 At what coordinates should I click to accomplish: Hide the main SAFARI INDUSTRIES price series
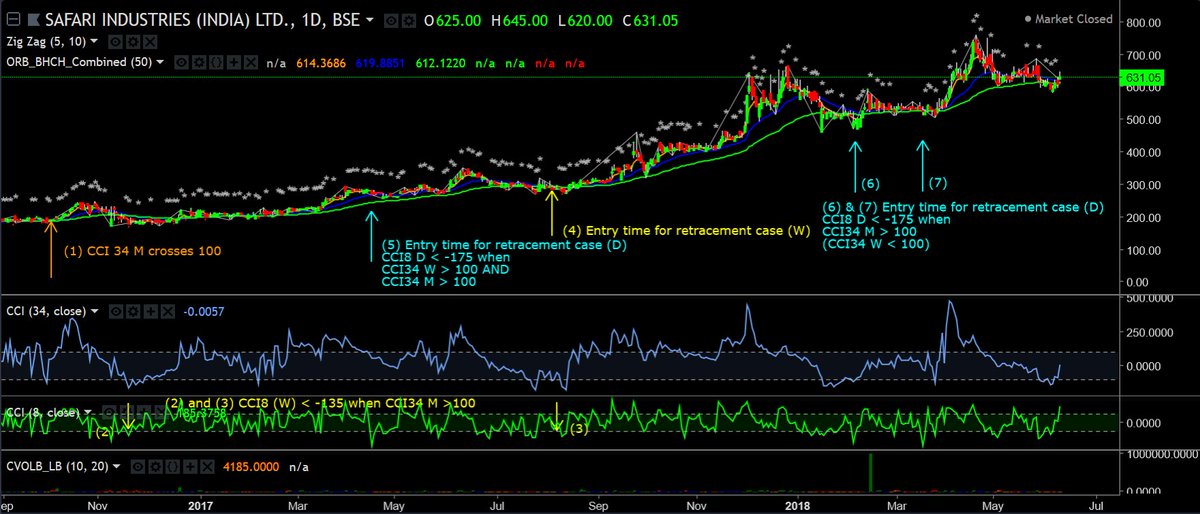(392, 21)
